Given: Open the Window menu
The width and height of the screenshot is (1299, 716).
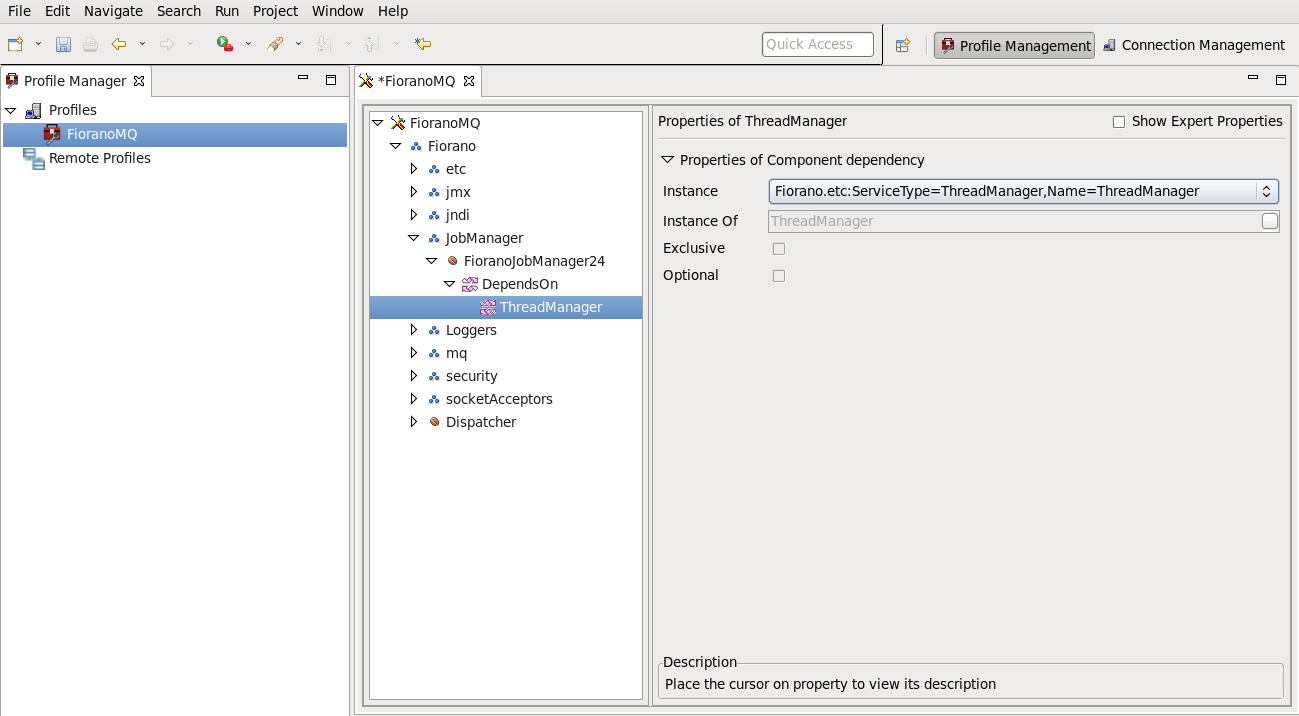Looking at the screenshot, I should 338,11.
